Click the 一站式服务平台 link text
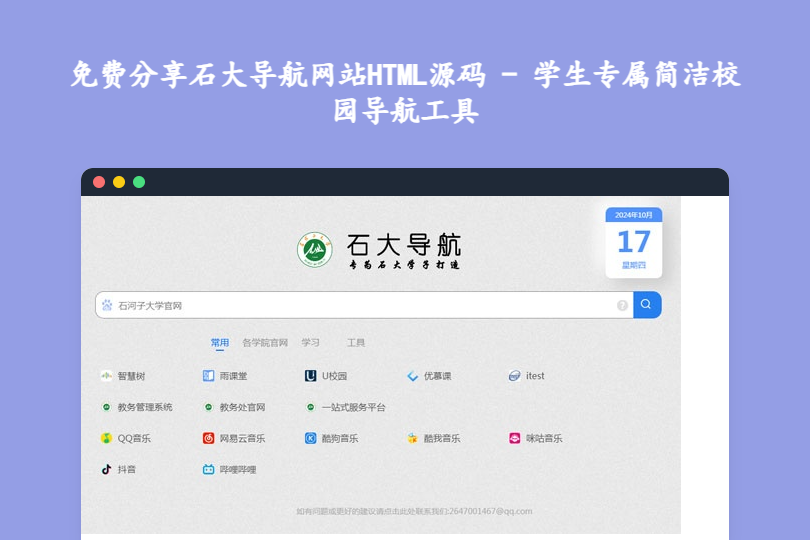810x540 pixels. 354,407
